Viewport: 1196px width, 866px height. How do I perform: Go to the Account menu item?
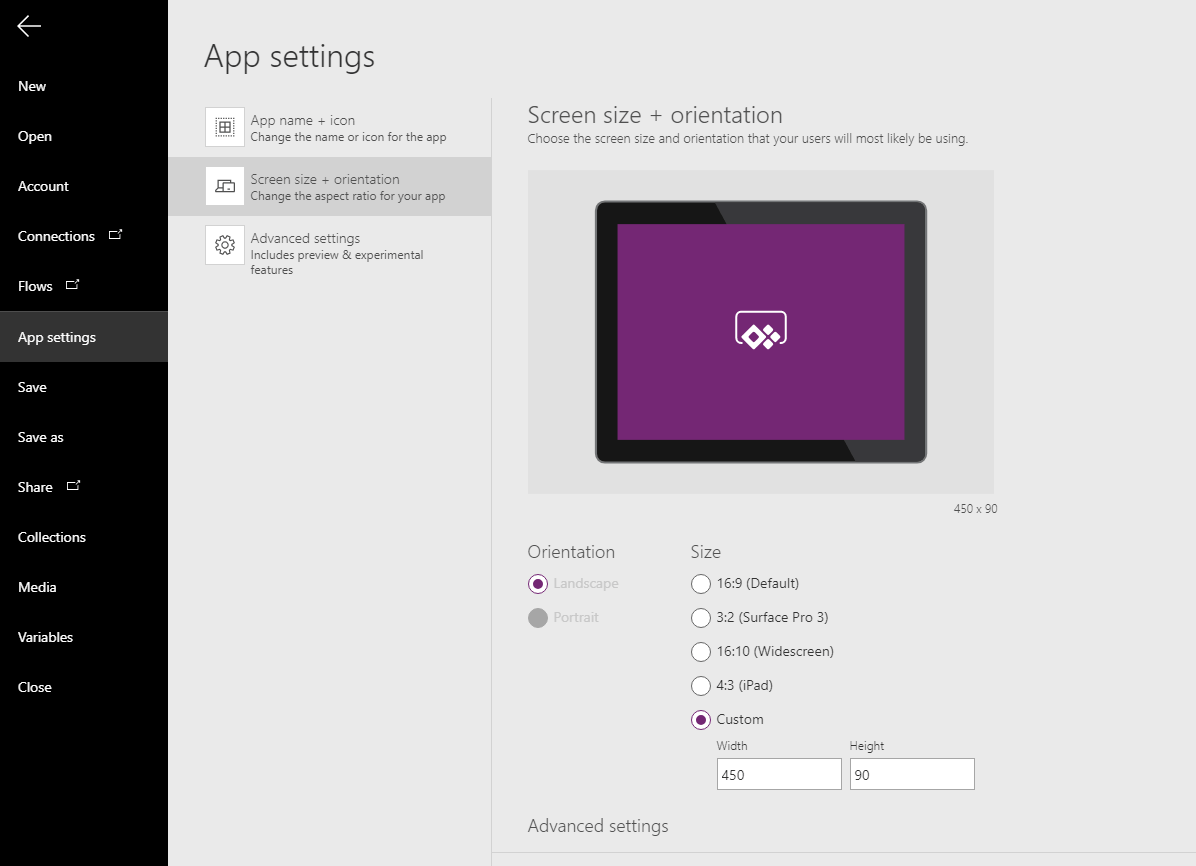84,186
